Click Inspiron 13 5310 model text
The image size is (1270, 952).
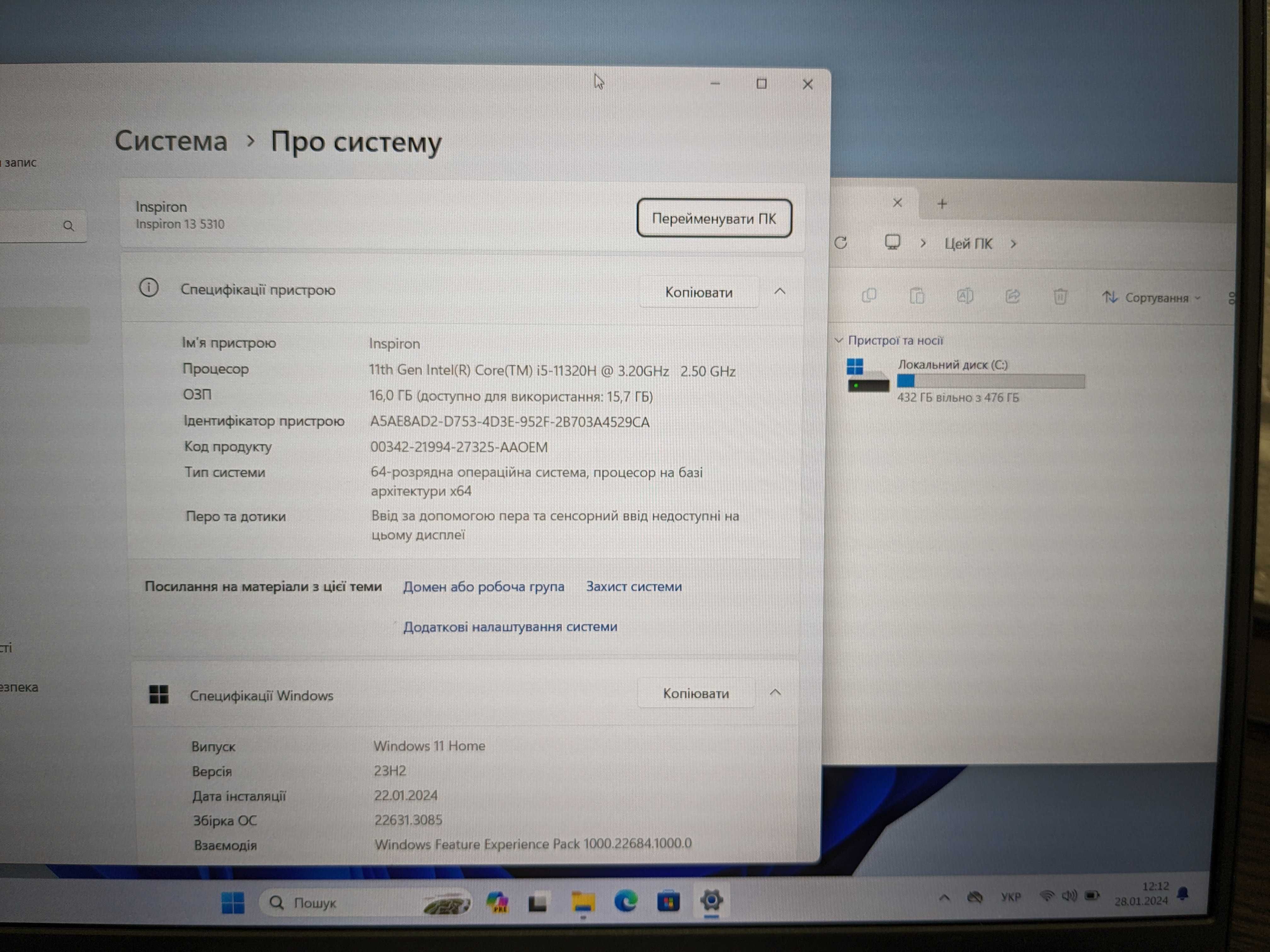[x=180, y=224]
